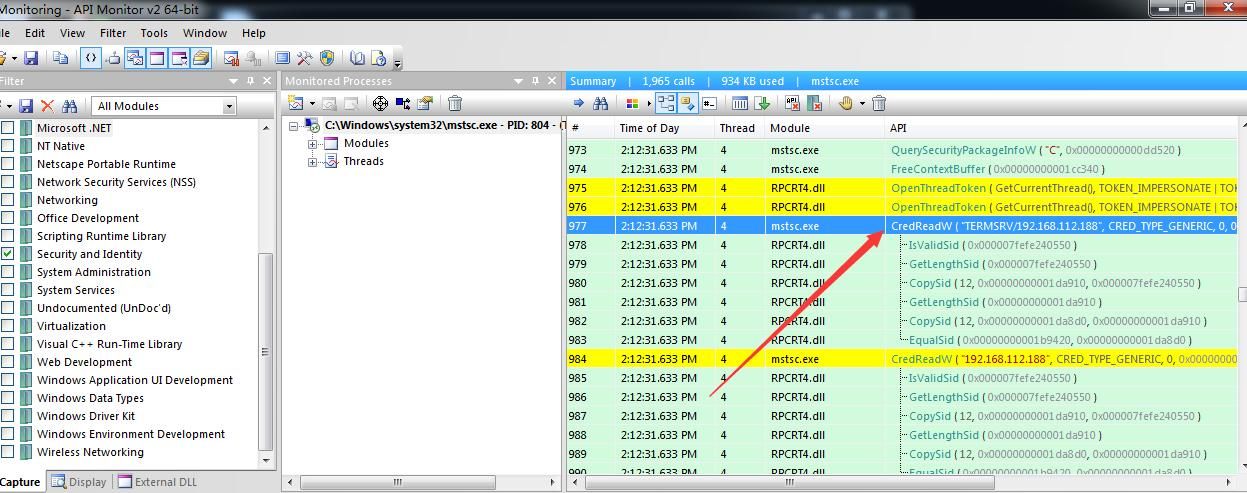The image size is (1247, 493).
Task: Expand the Modules tree node
Action: pos(312,143)
